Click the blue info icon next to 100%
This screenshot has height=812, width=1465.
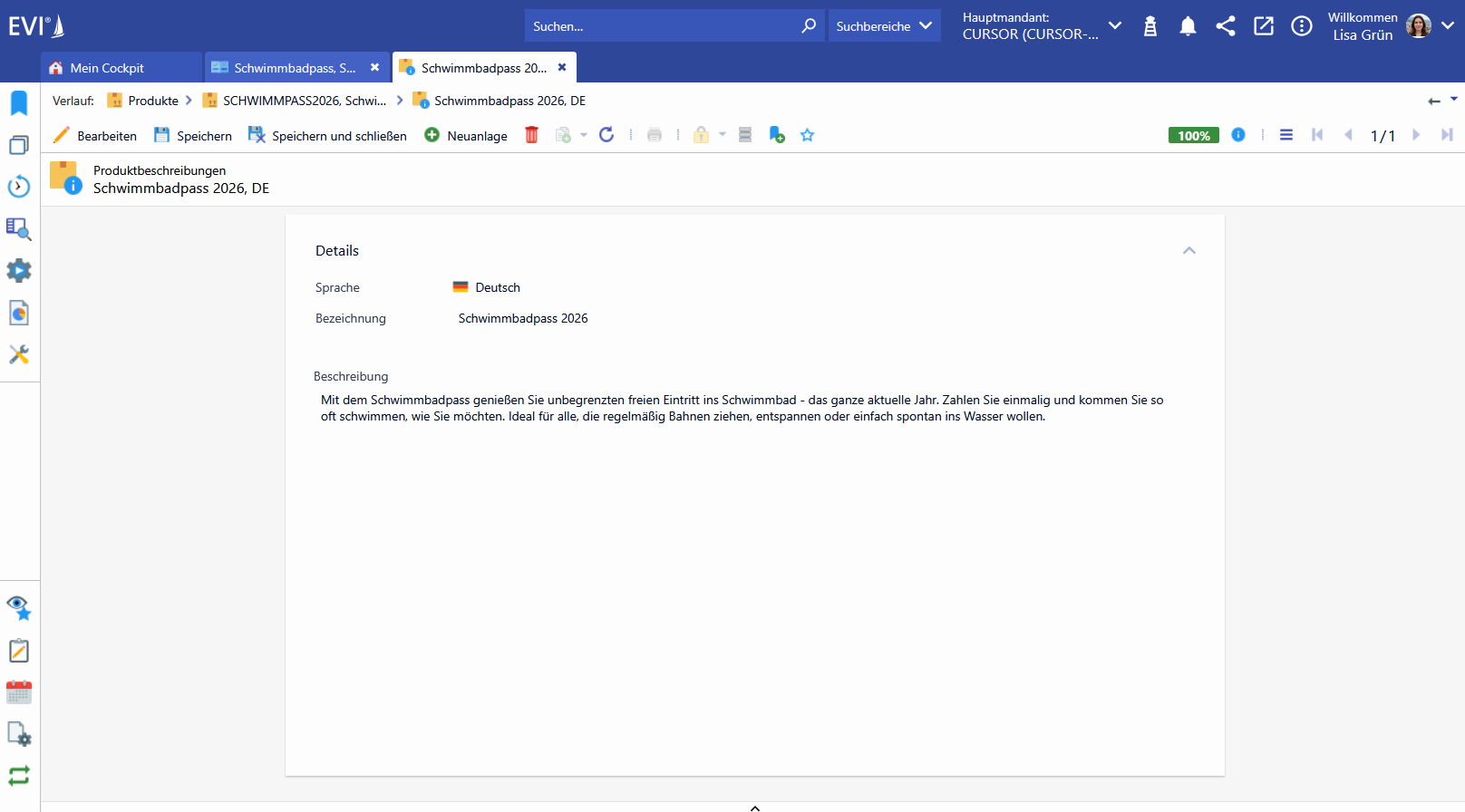tap(1238, 135)
